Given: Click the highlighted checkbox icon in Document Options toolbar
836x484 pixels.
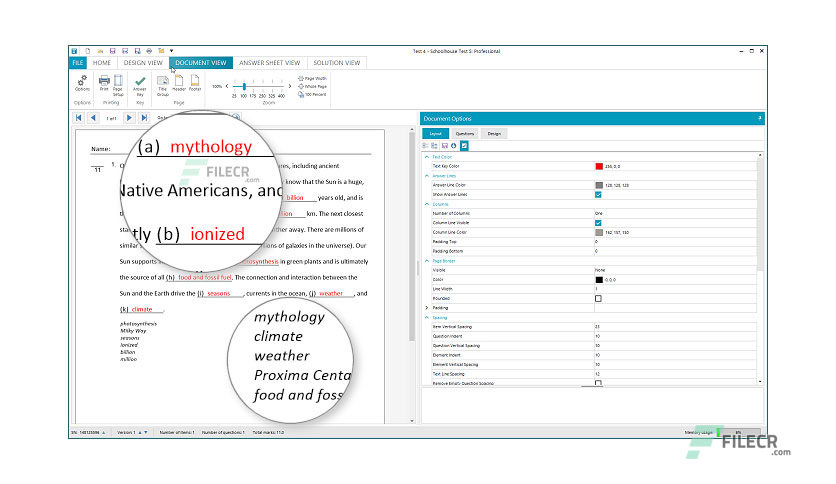Looking at the screenshot, I should coord(464,146).
